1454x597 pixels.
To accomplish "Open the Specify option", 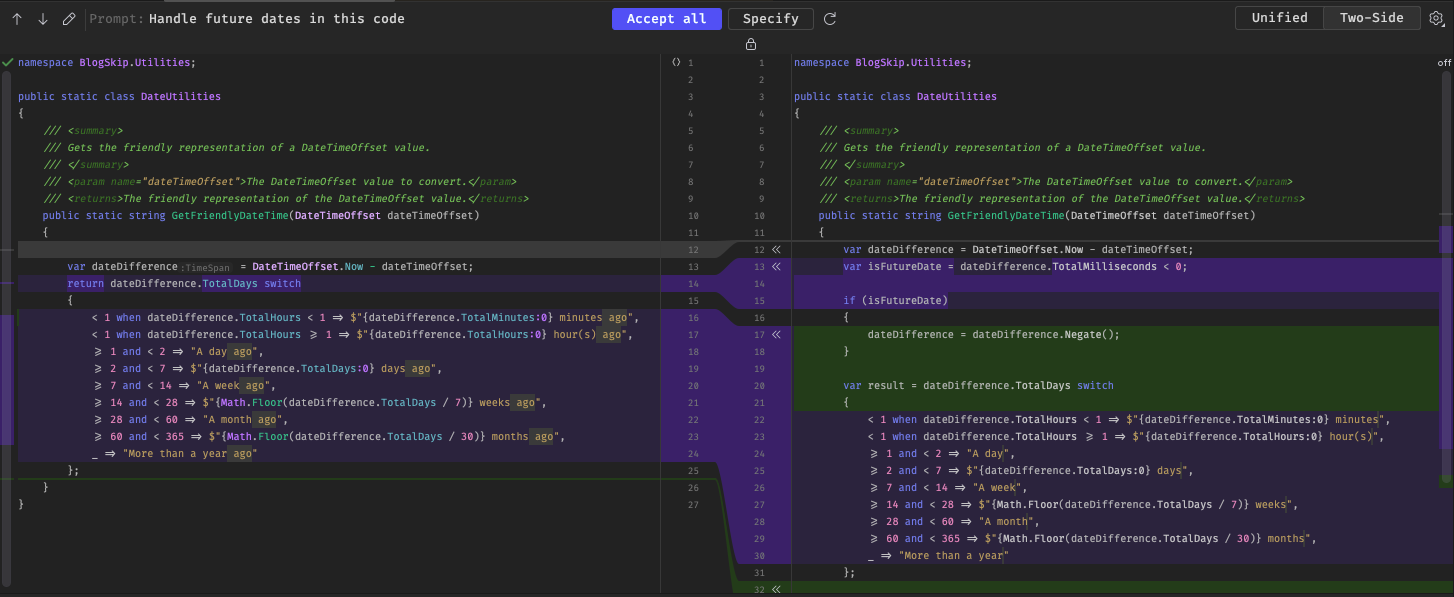I will tap(770, 18).
